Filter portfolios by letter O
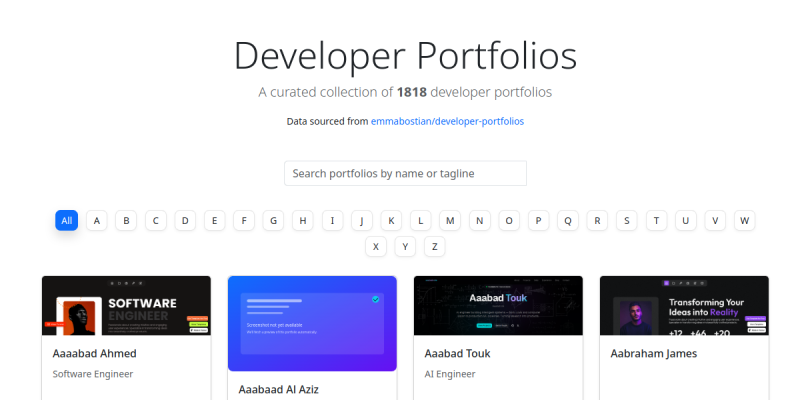Viewport: 800px width, 400px height. (509, 220)
